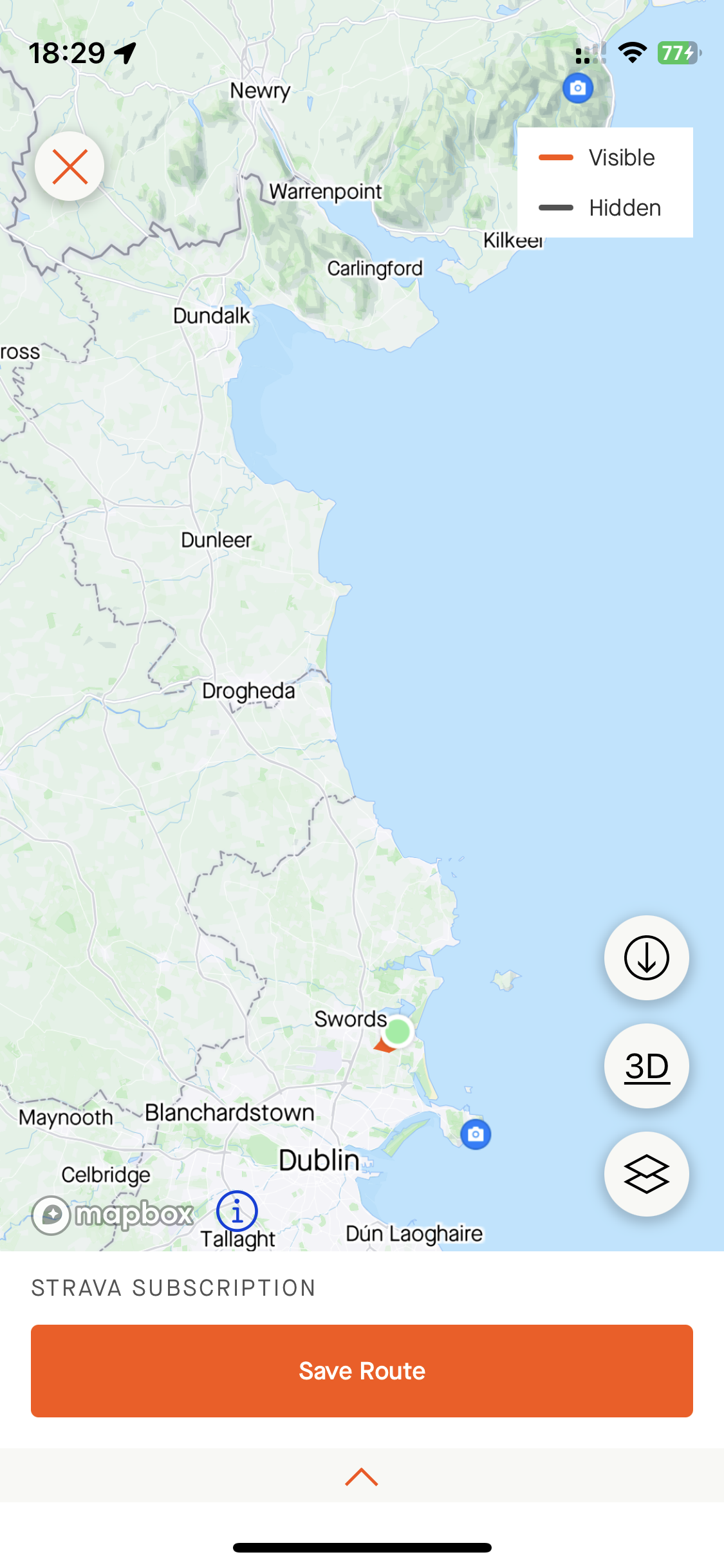
Task: Tap the Dublin city label on map
Action: pos(319,1160)
